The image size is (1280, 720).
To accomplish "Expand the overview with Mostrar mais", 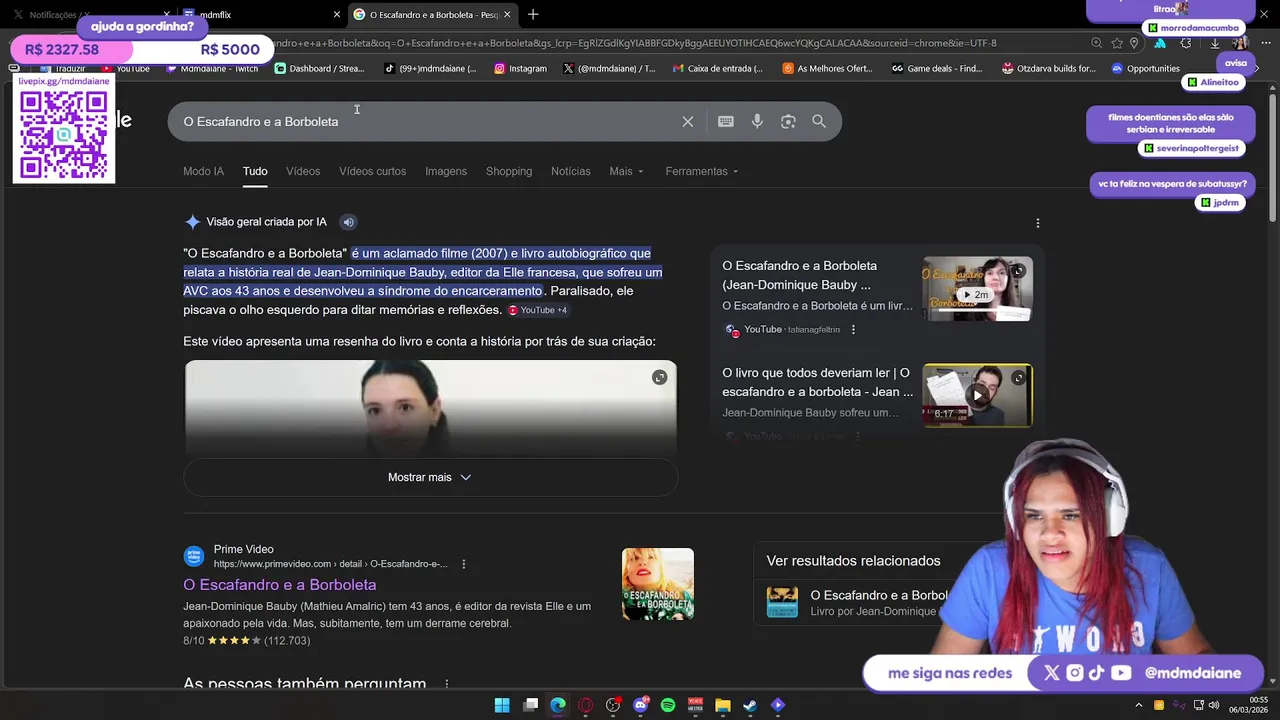I will coord(430,477).
